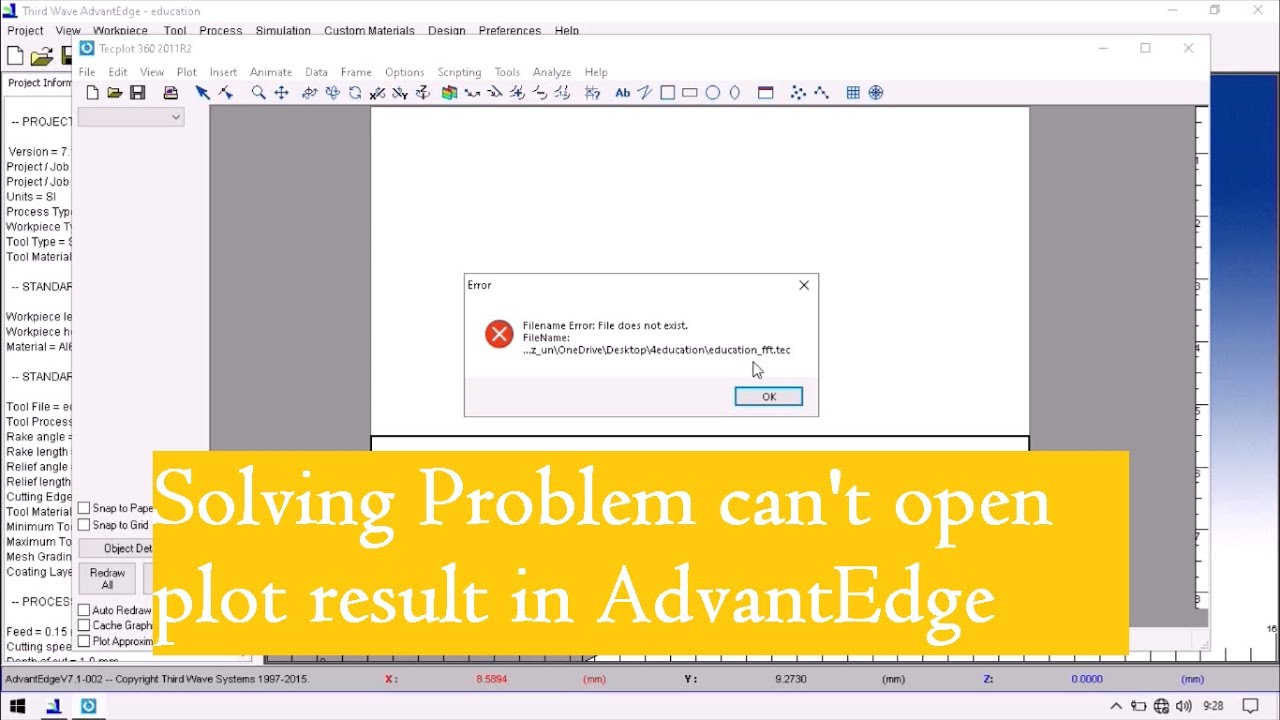Image resolution: width=1280 pixels, height=720 pixels.
Task: Click AdvantEdge icon in the taskbar
Action: pos(54,706)
